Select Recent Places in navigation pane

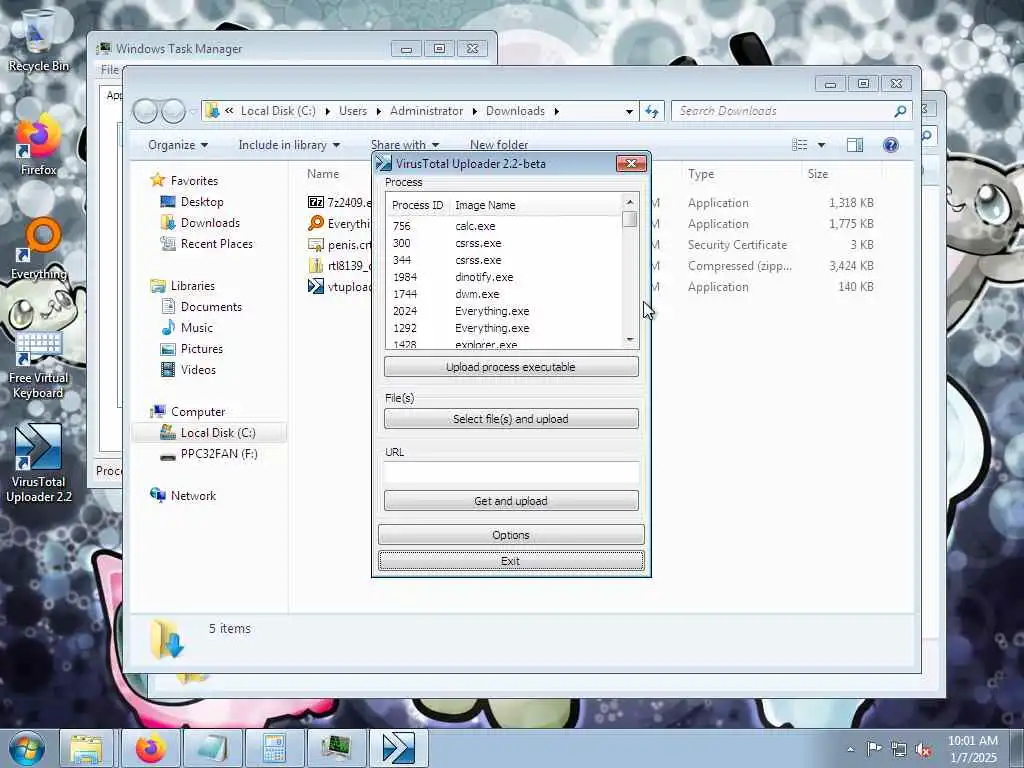[216, 244]
